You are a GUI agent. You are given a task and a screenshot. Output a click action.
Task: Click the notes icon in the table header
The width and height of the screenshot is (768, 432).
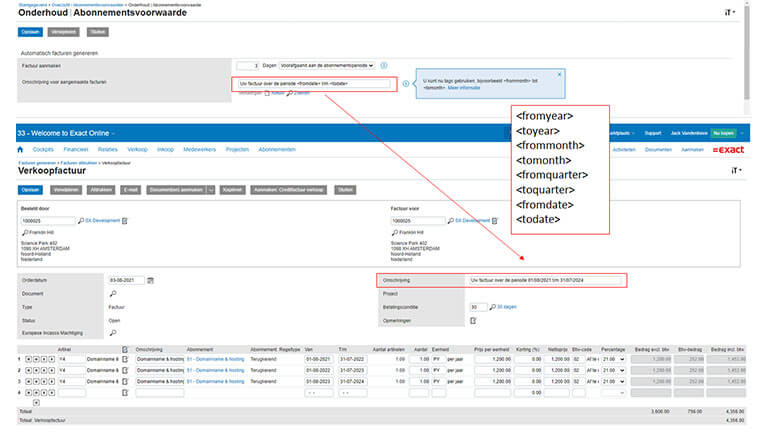125,350
